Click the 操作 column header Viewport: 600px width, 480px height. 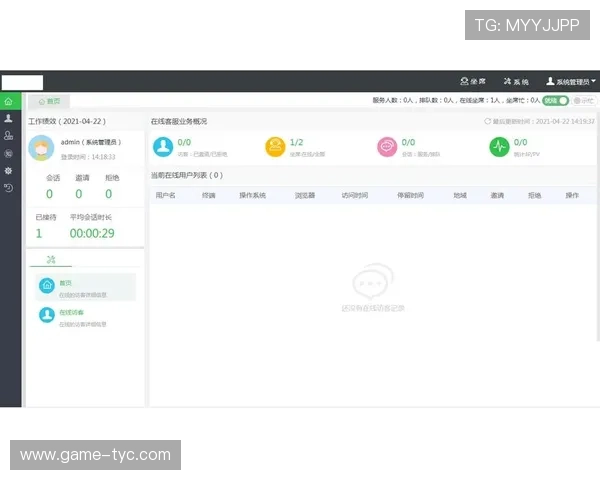(572, 195)
